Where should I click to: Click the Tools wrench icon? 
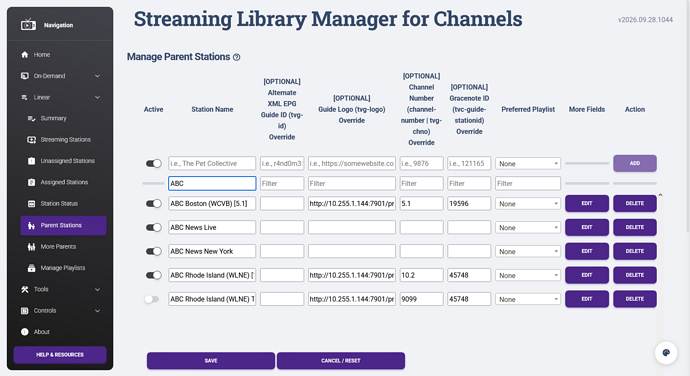coord(25,289)
